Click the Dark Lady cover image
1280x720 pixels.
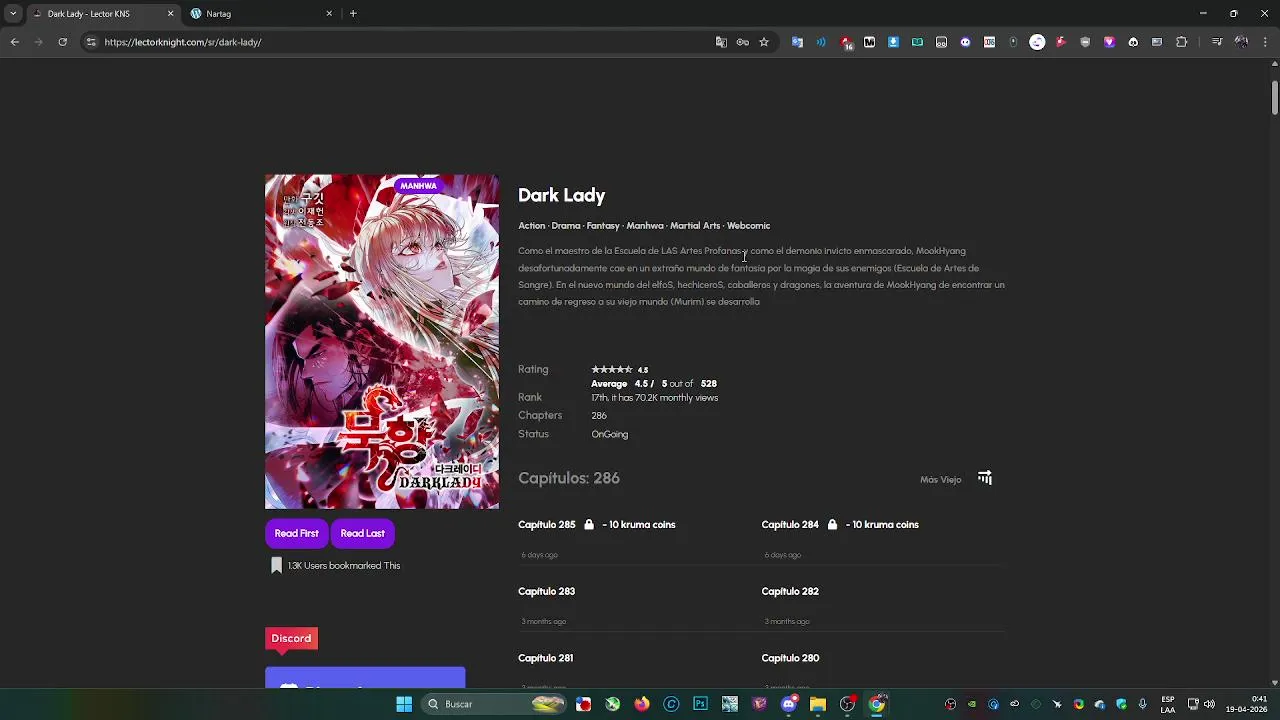(382, 342)
